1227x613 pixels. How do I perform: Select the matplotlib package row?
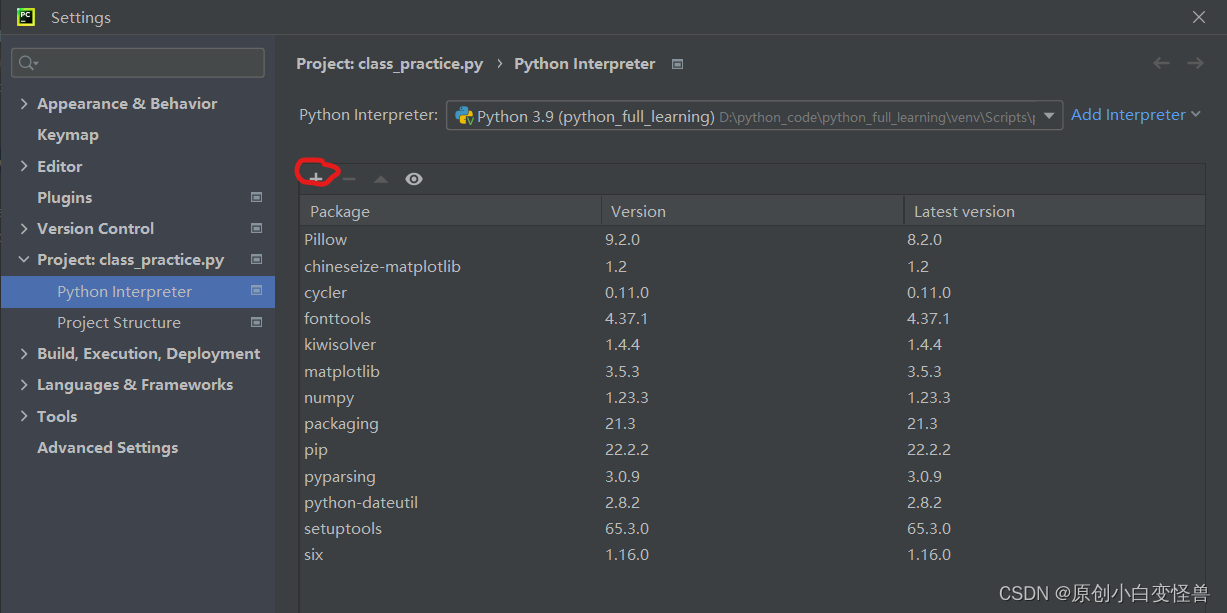point(342,372)
